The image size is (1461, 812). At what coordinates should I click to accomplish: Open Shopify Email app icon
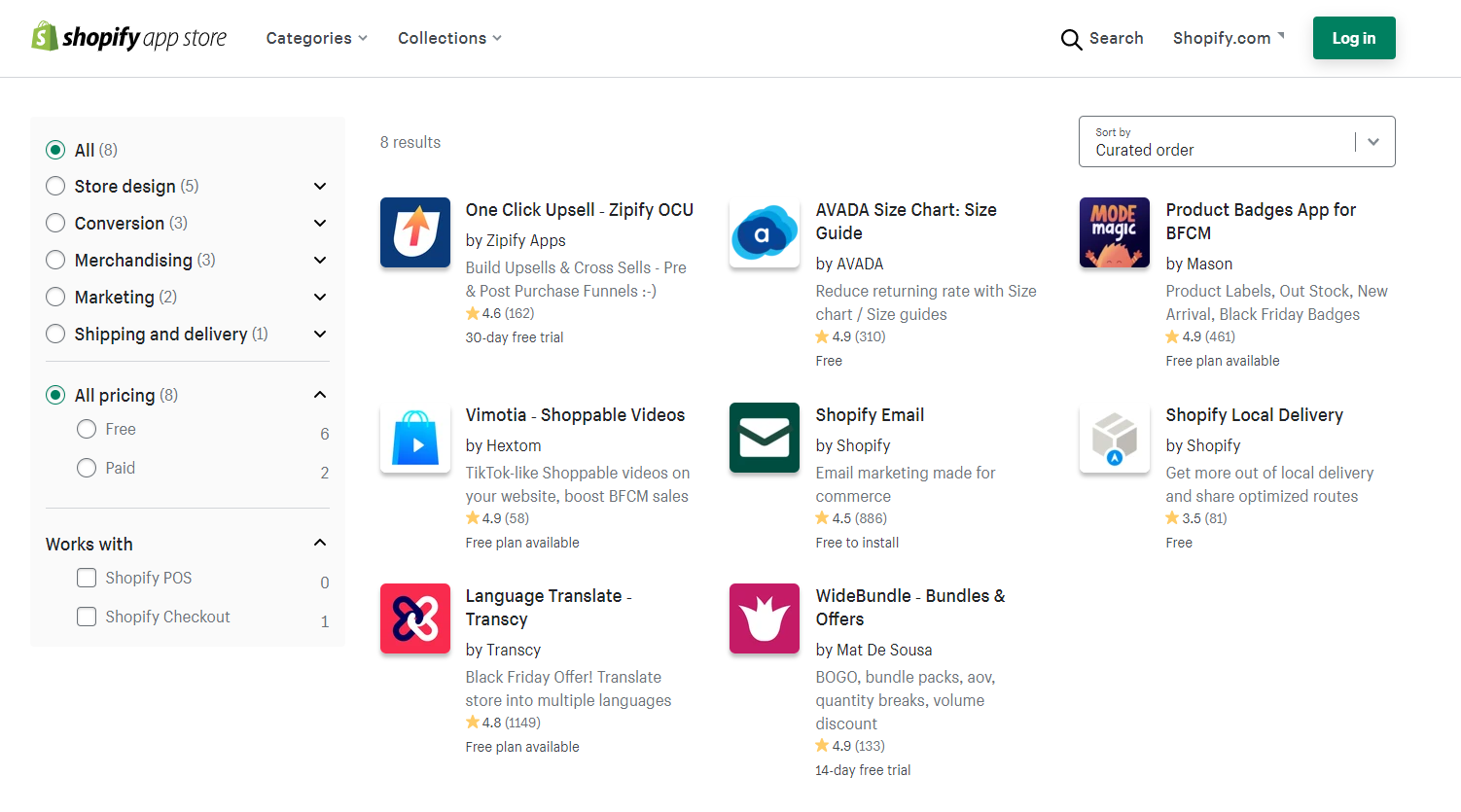[x=765, y=438]
